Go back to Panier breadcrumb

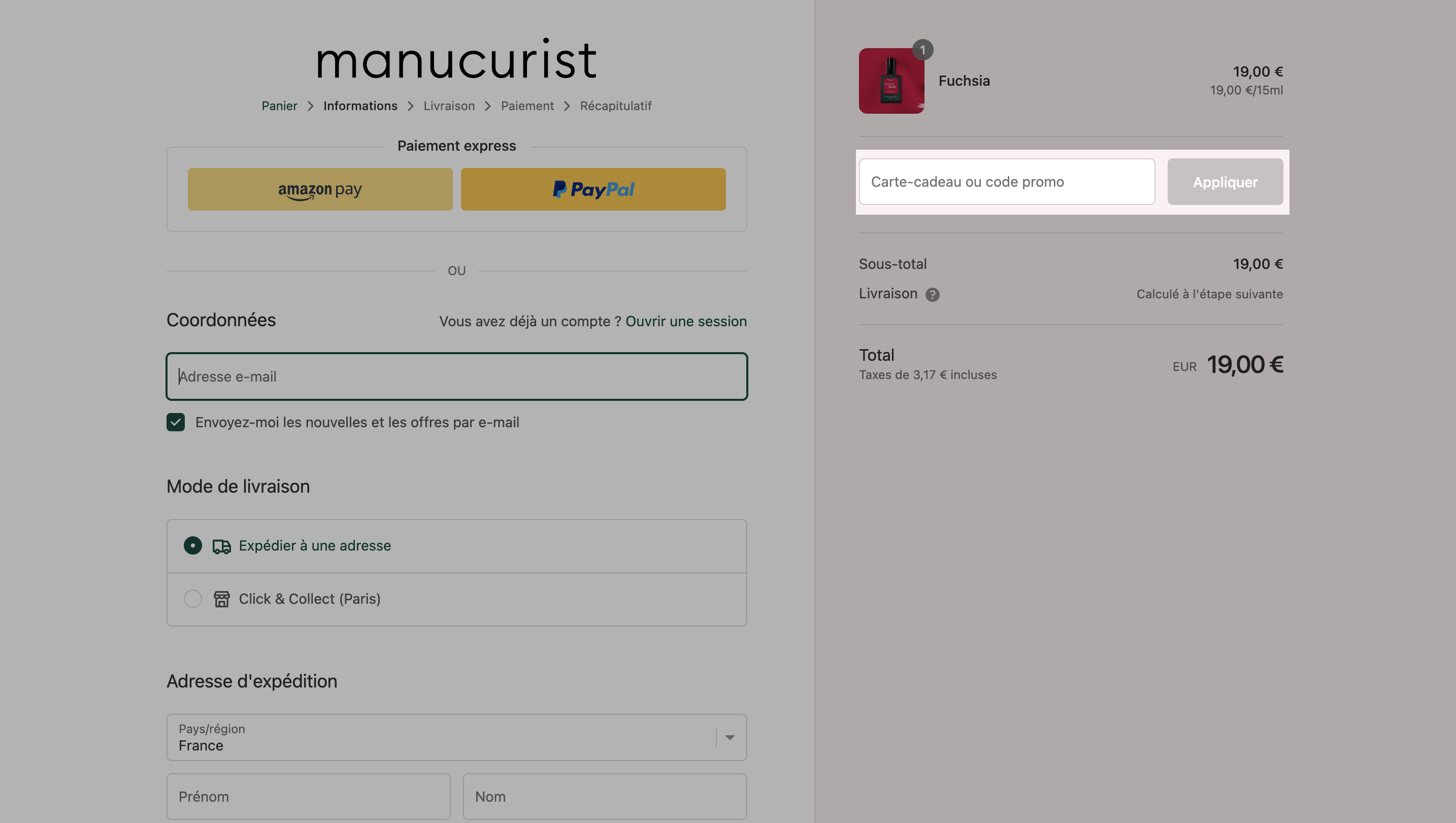[x=279, y=106]
